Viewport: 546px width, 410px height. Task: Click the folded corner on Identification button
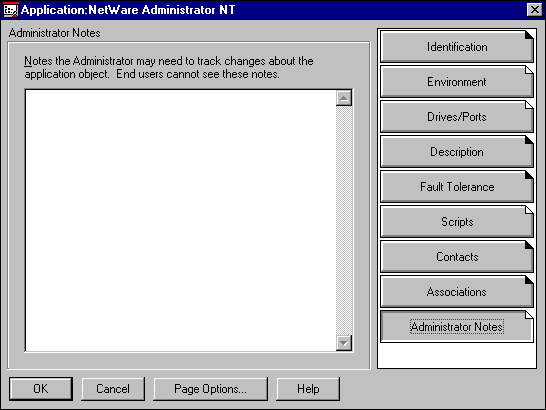pyautogui.click(x=529, y=35)
